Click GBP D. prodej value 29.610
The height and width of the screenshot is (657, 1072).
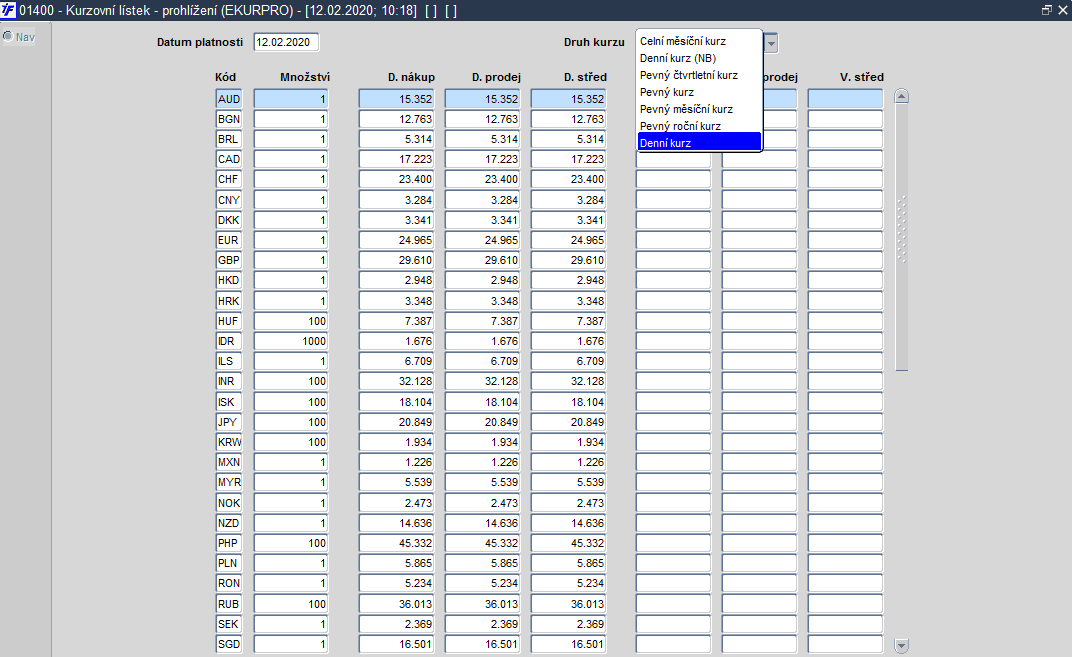pos(483,260)
